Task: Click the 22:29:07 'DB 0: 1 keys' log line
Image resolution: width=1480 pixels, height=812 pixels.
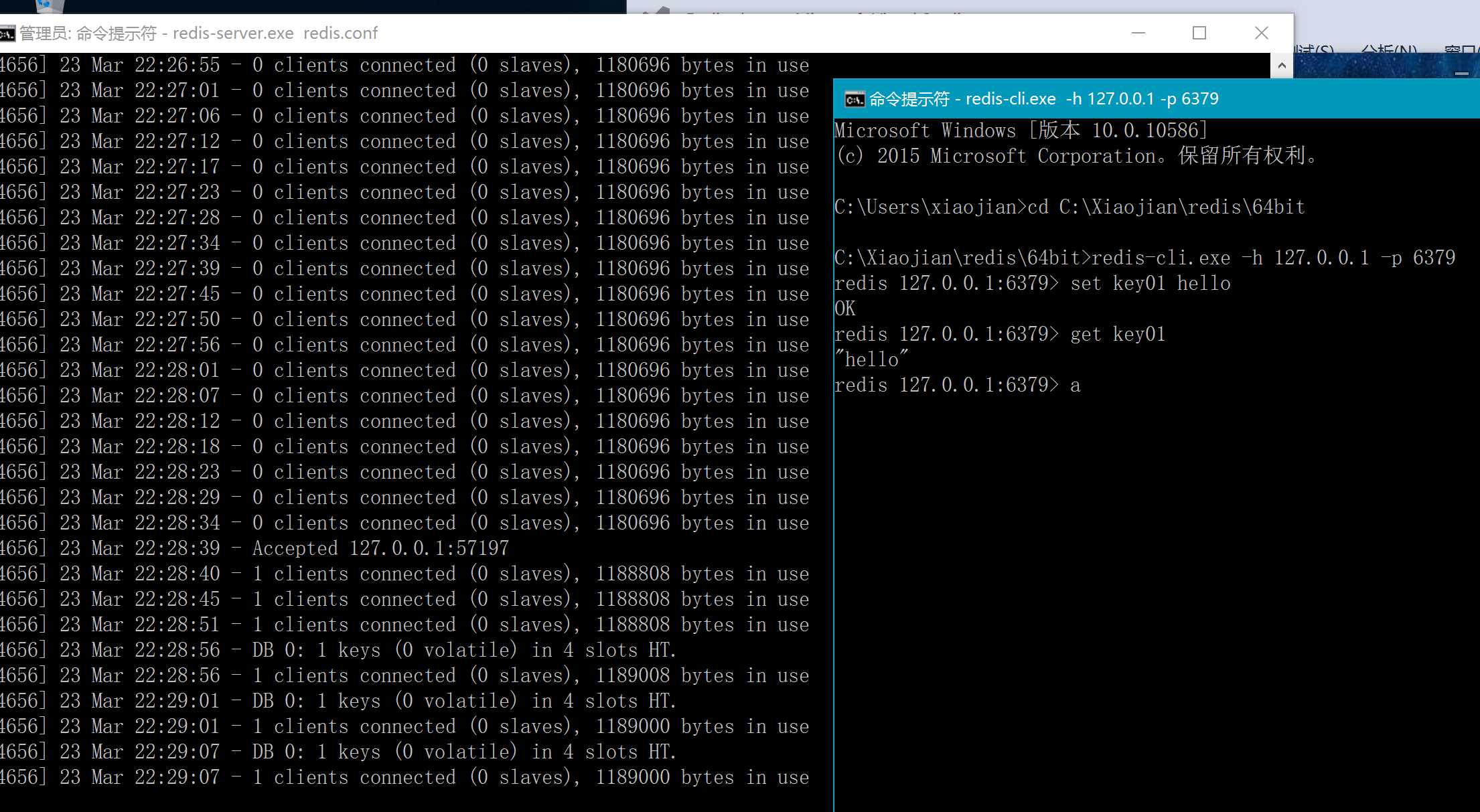Action: point(338,752)
